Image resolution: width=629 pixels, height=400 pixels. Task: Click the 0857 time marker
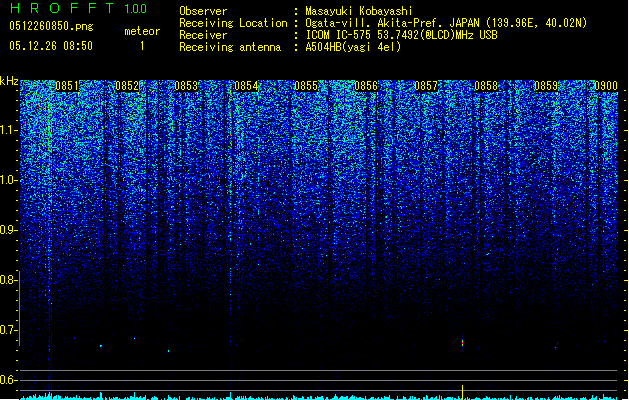click(x=426, y=86)
